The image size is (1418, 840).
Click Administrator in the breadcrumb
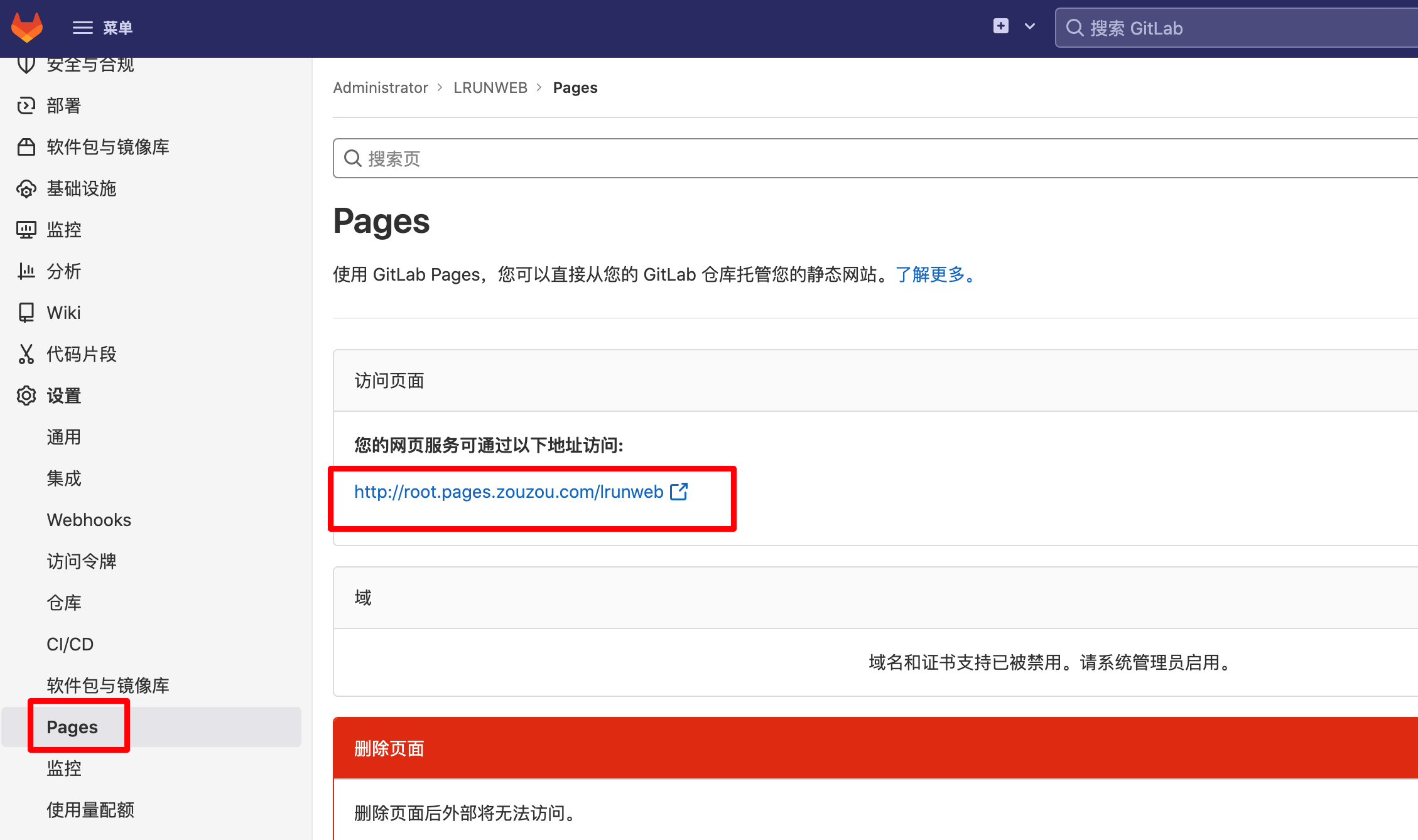(x=381, y=88)
